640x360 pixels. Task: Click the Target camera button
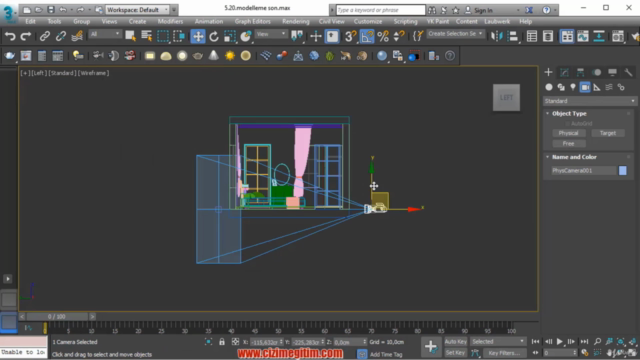pyautogui.click(x=608, y=133)
